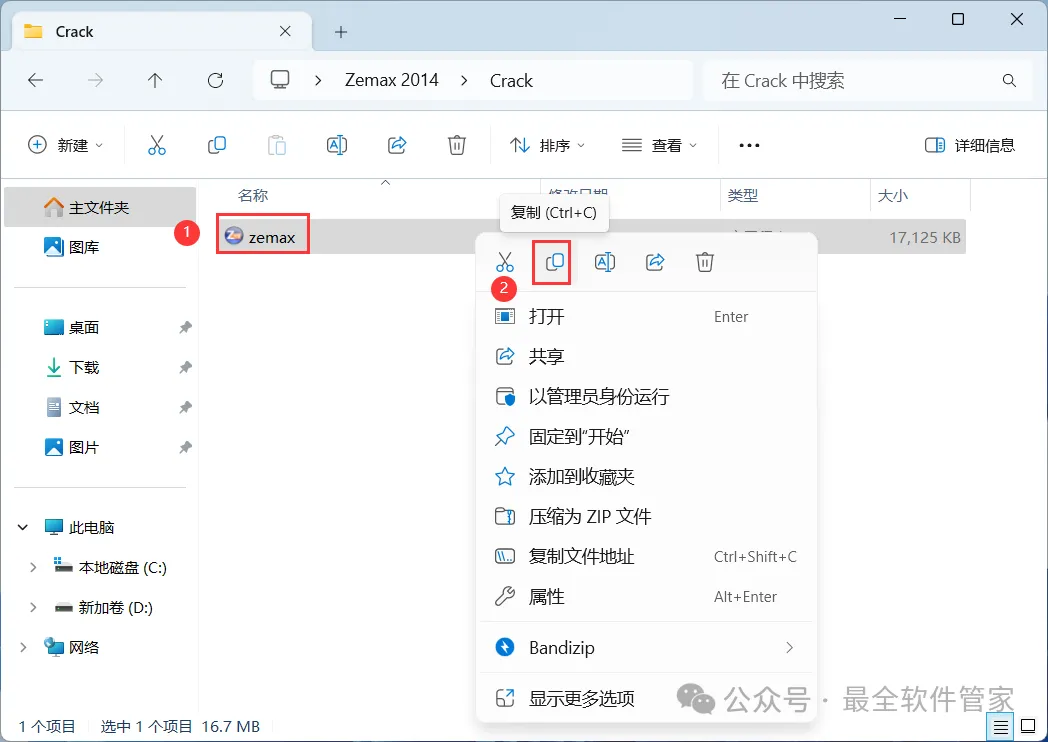Click the Cut scissors icon in the context menu
The height and width of the screenshot is (742, 1048).
click(505, 262)
